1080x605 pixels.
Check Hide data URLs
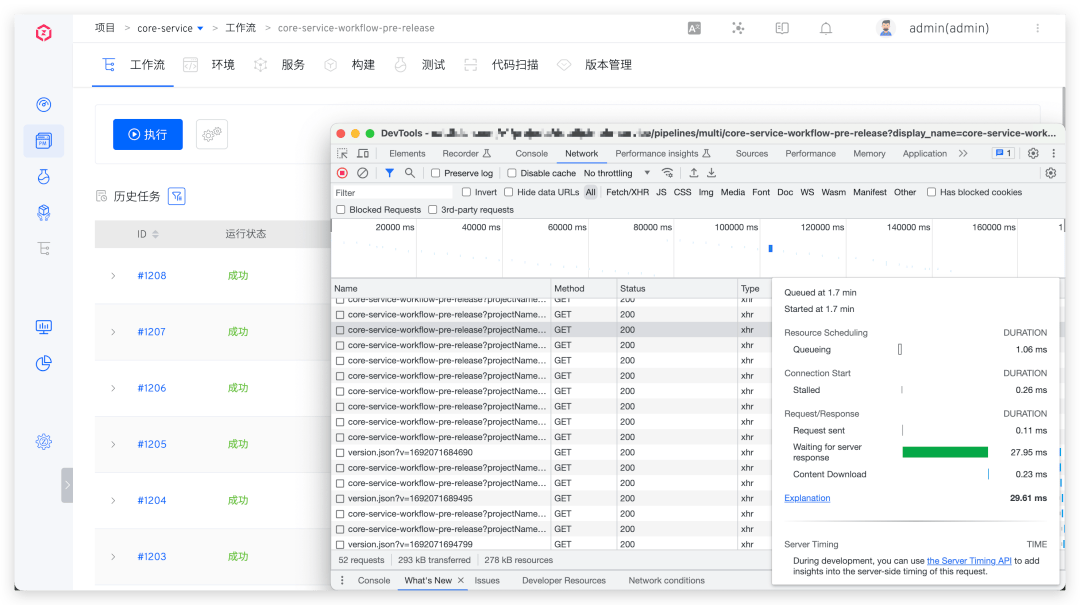coord(508,192)
